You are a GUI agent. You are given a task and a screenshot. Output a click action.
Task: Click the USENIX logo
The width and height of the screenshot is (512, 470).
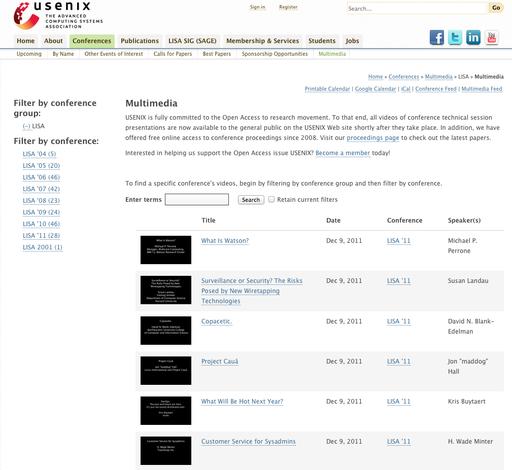[x=58, y=15]
